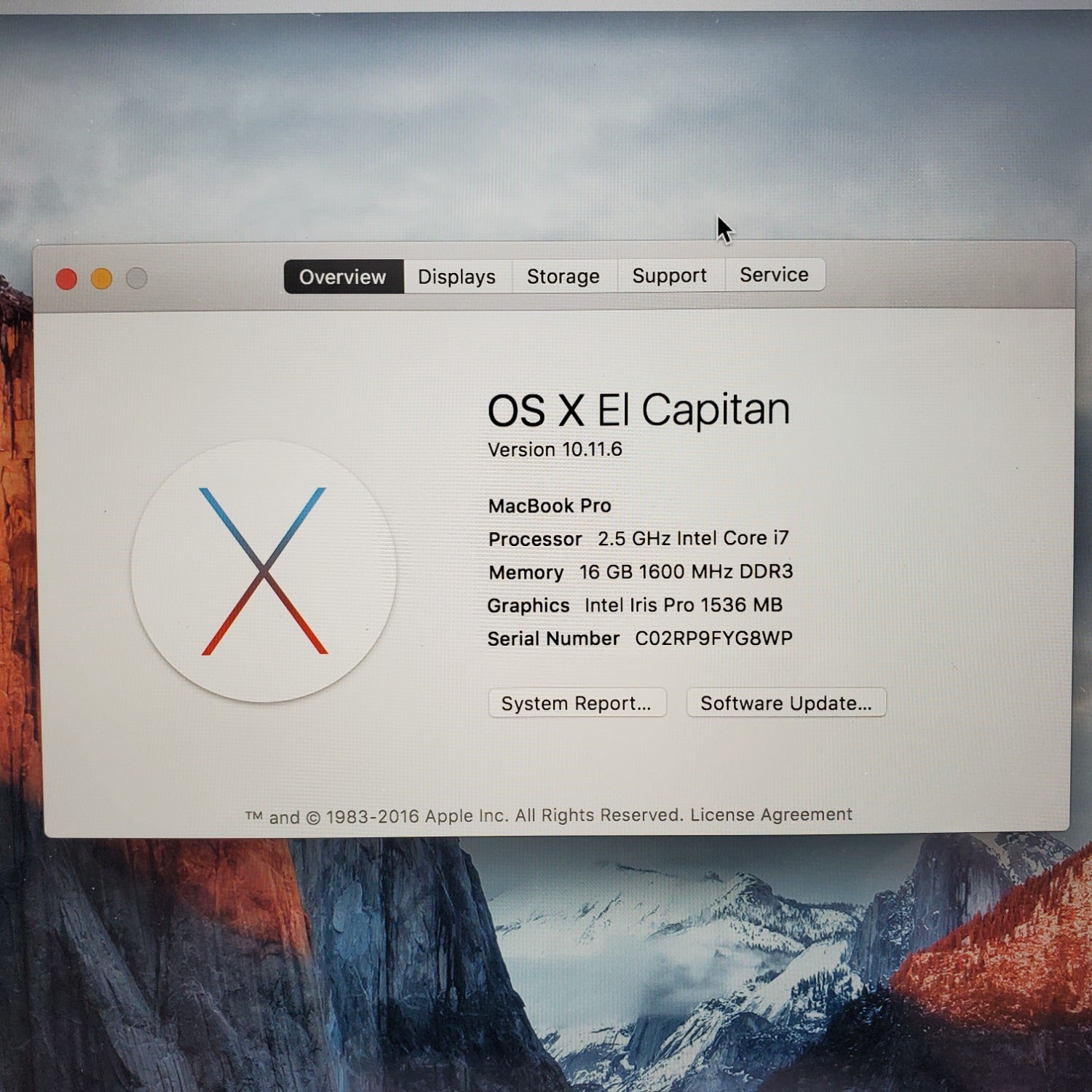1092x1092 pixels.
Task: Click the 16 GB 1600 MHz DDR3 text
Action: (686, 571)
